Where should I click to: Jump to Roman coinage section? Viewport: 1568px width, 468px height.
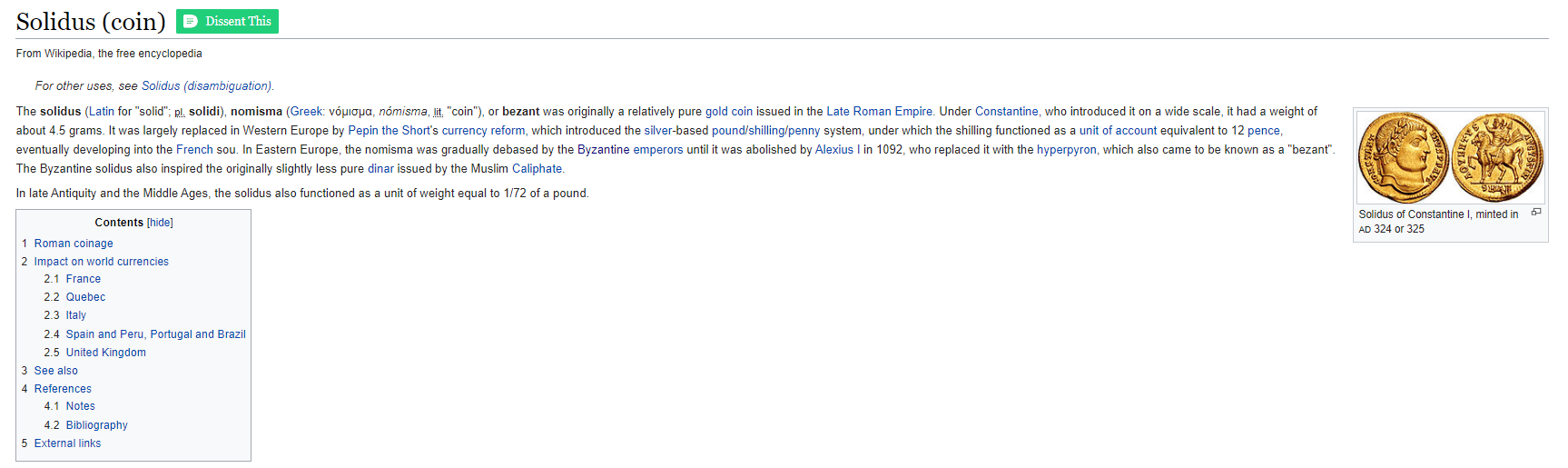click(x=74, y=244)
